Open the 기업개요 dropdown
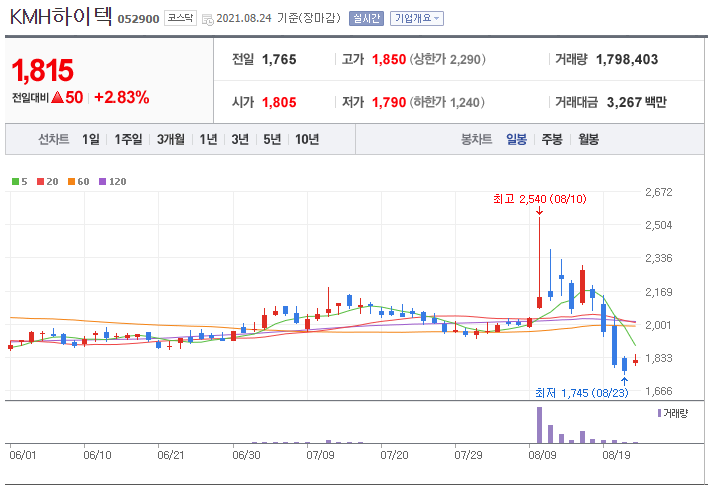 pyautogui.click(x=417, y=19)
